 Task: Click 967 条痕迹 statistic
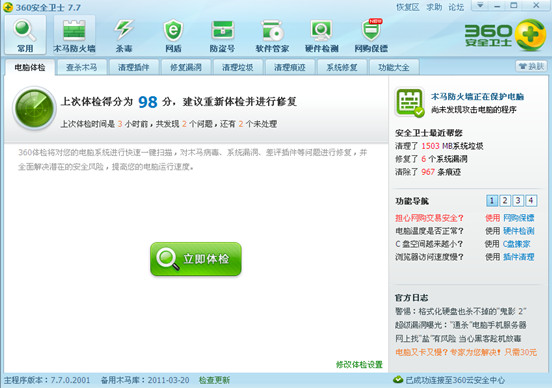point(441,172)
